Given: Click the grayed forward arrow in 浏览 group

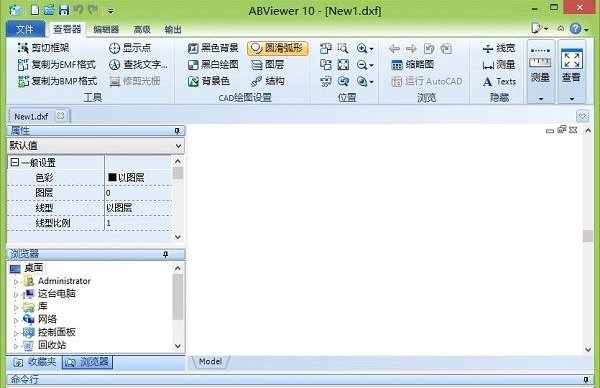Looking at the screenshot, I should [x=411, y=49].
